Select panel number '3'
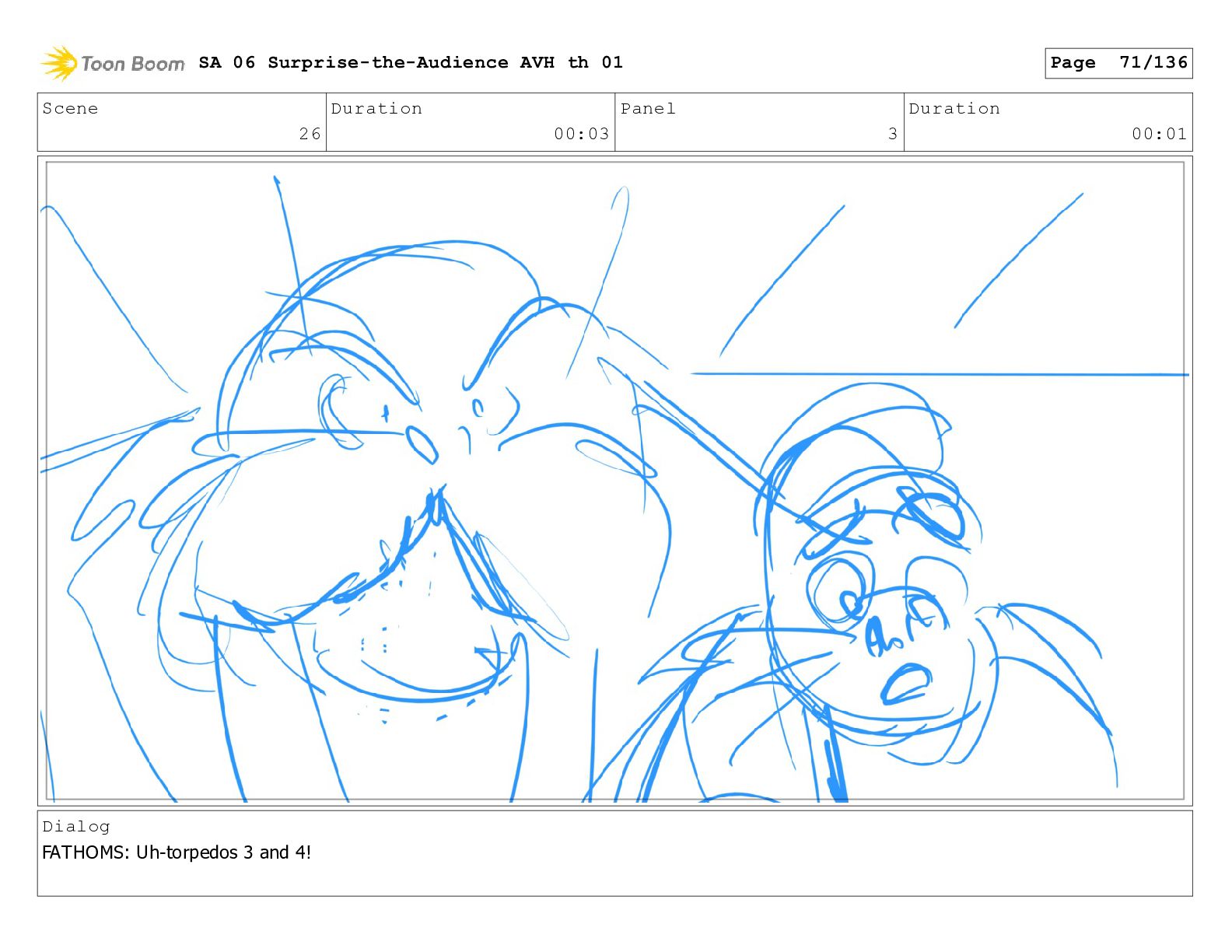 click(893, 134)
